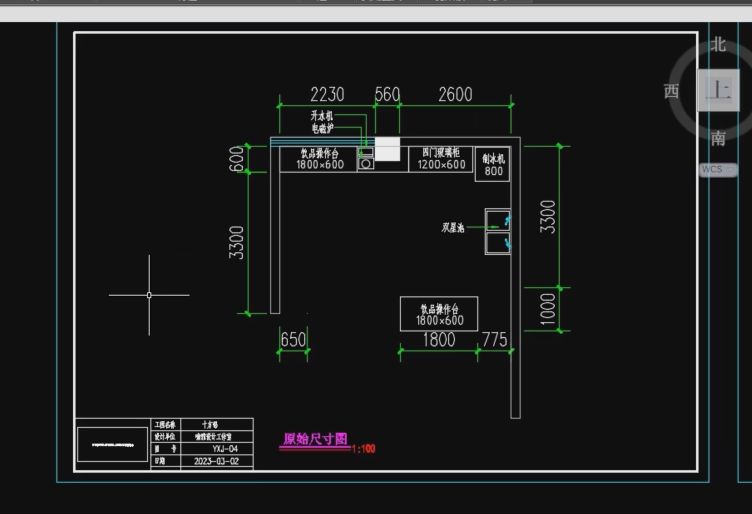Image resolution: width=752 pixels, height=514 pixels.
Task: Open the WCS coordinate system dropdown
Action: pyautogui.click(x=717, y=170)
